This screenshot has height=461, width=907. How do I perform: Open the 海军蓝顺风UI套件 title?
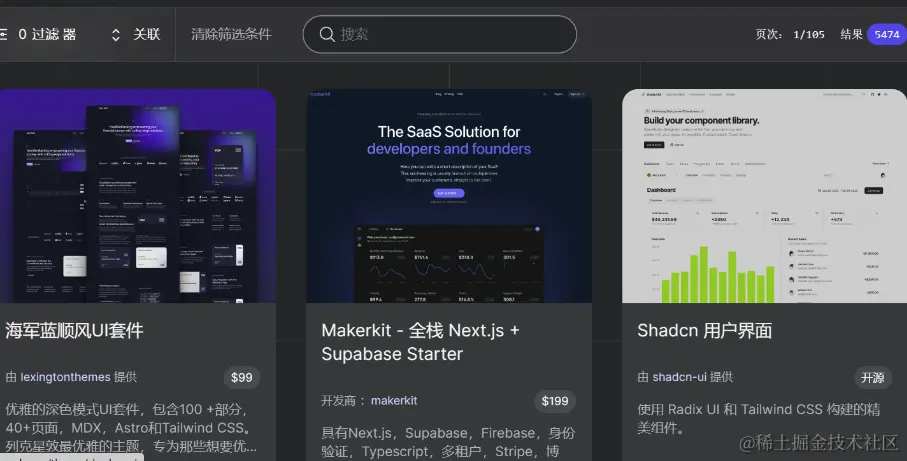pos(74,331)
